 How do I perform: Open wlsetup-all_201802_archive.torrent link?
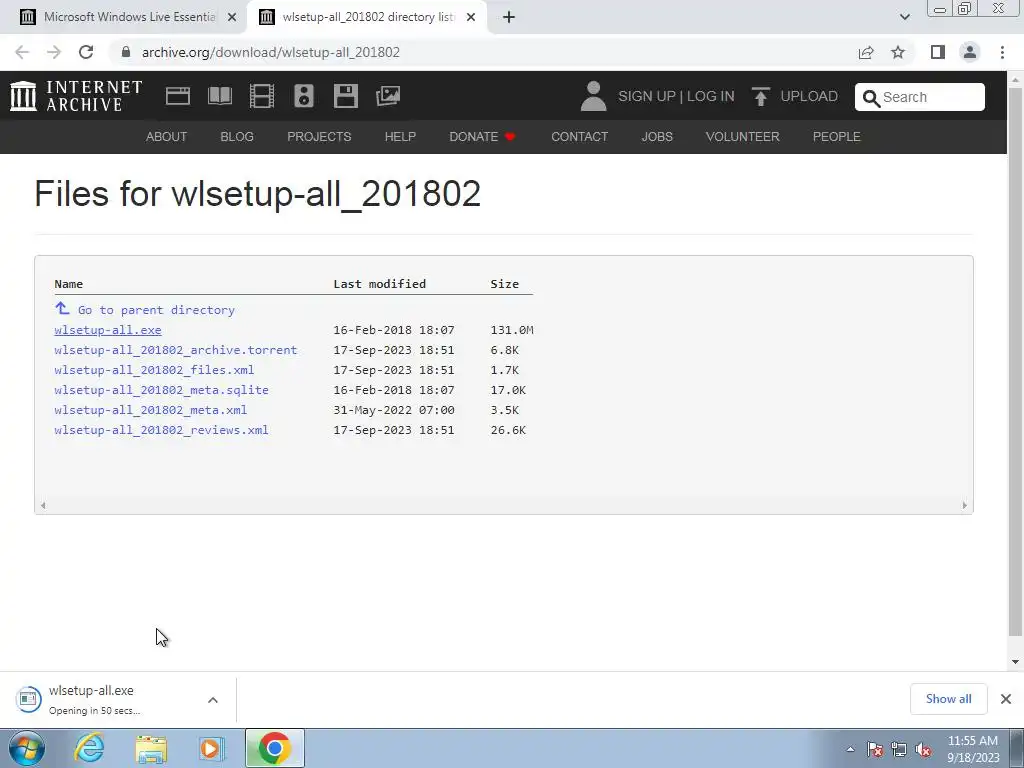176,350
